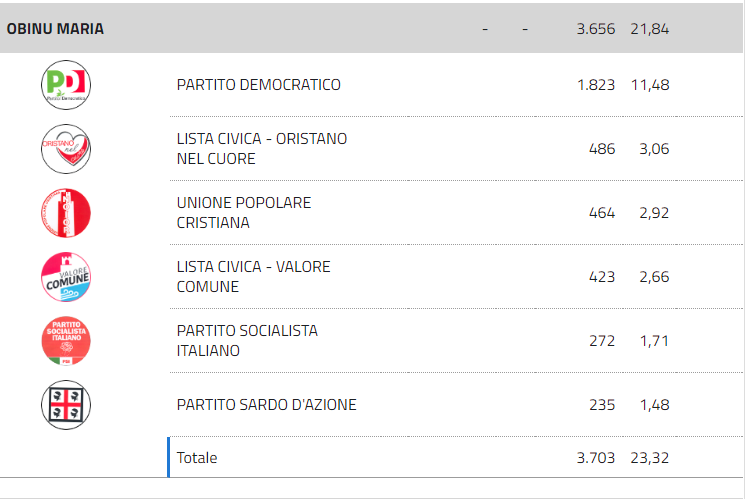Click LISTA CIVICA - VALORE COMUNE label
This screenshot has height=499, width=745.
(253, 277)
